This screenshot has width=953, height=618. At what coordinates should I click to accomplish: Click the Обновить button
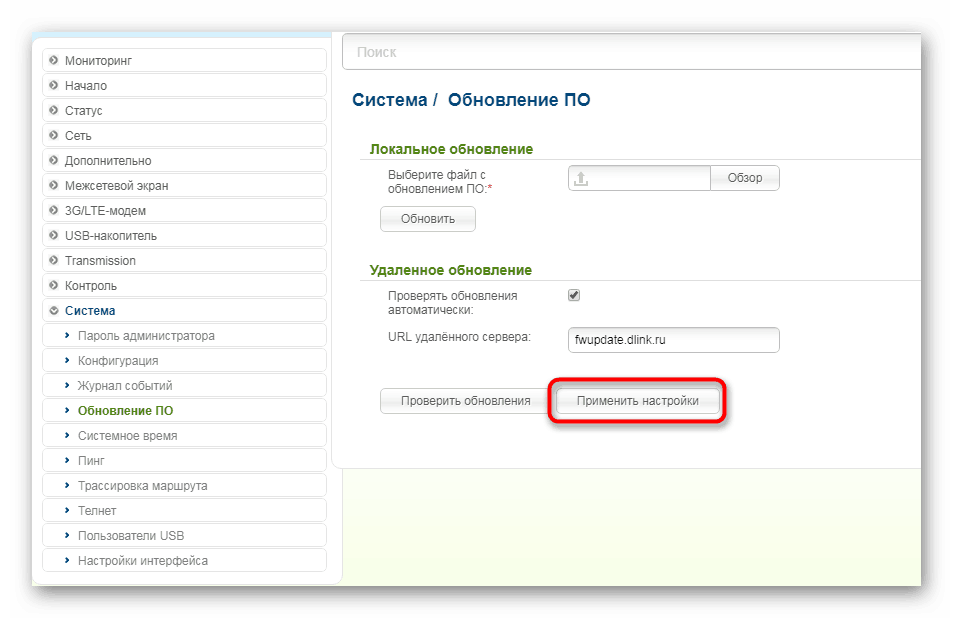click(x=428, y=219)
